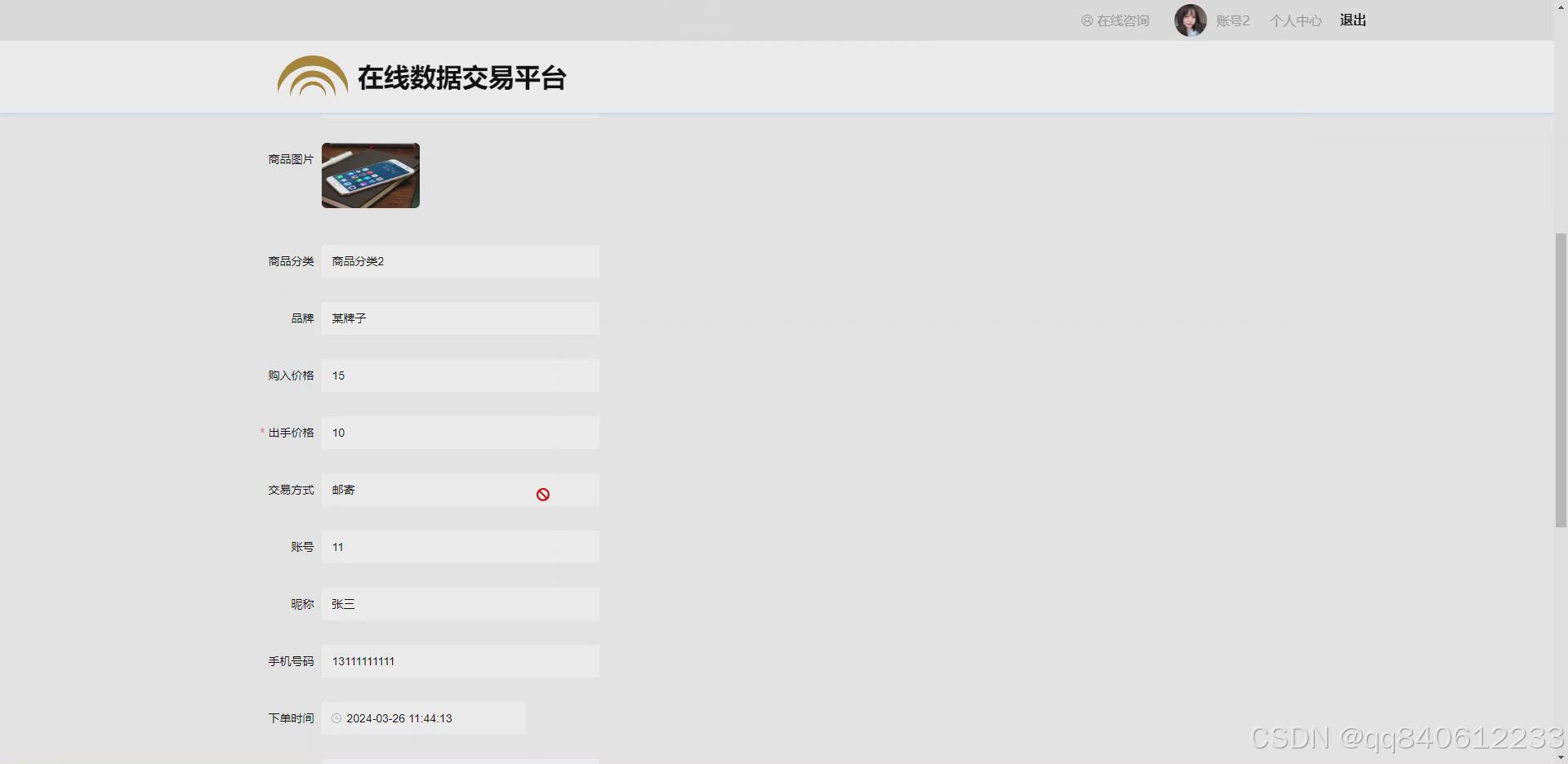1568x764 pixels.
Task: Select the 品牌 field showing 某牌子
Action: [x=461, y=318]
